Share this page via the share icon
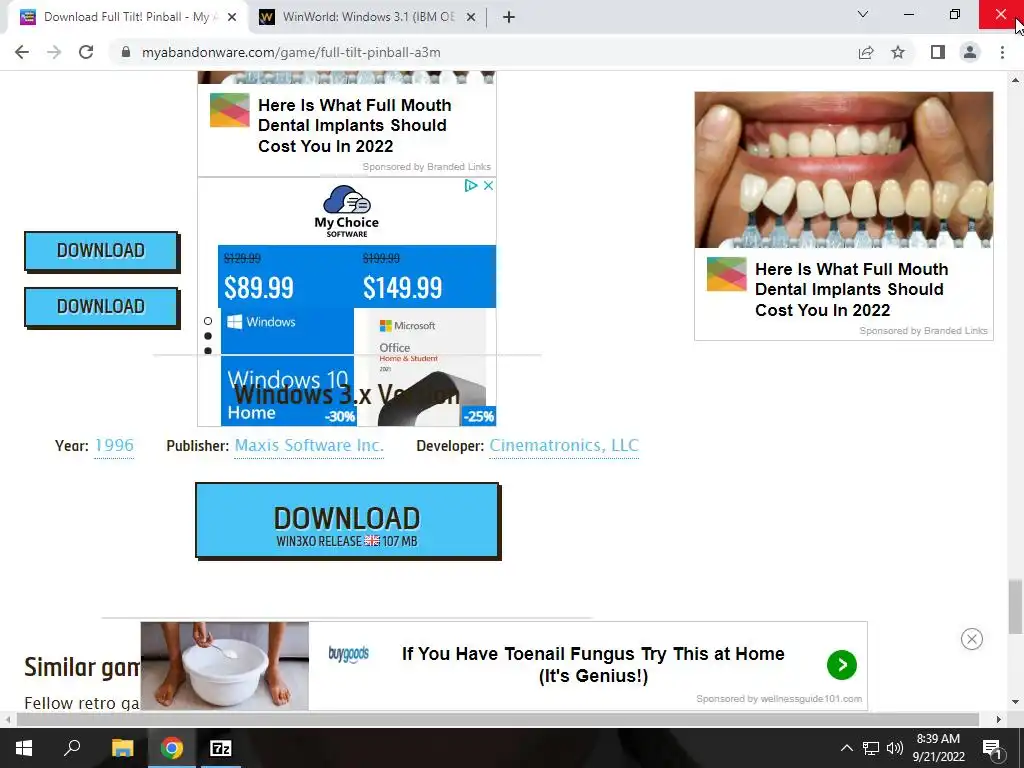1024x768 pixels. click(x=866, y=52)
